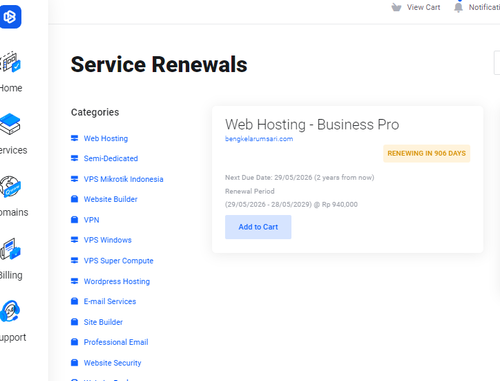The image size is (500, 381).
Task: Select the Professional Email category
Action: coord(116,342)
